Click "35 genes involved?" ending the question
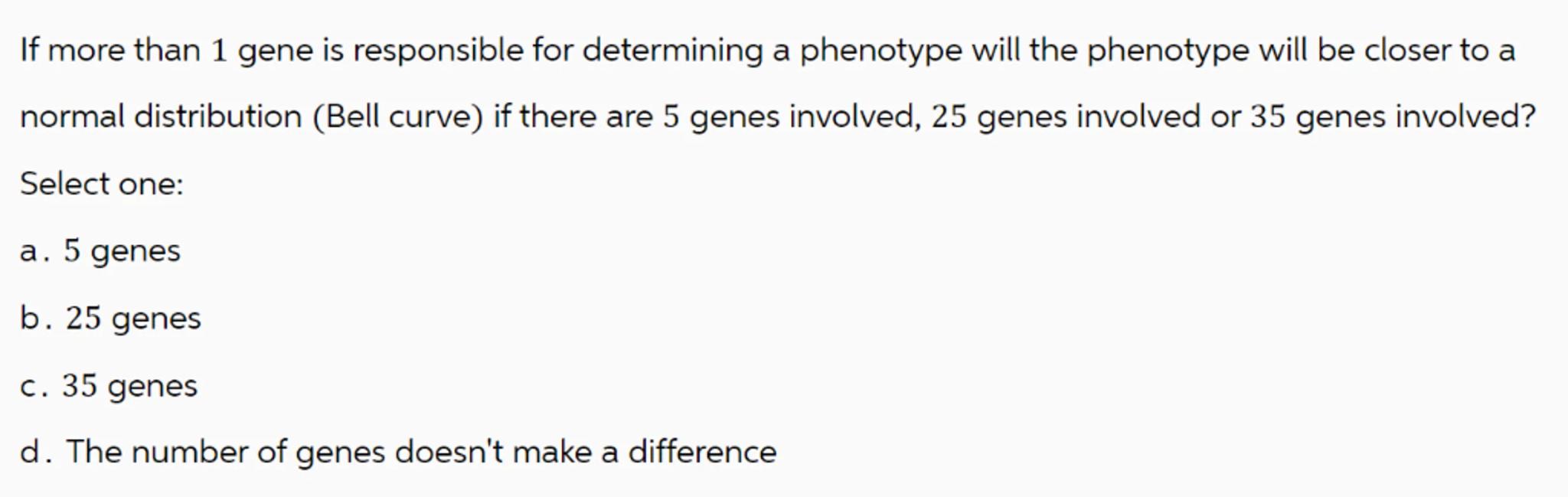The height and width of the screenshot is (497, 1568). click(1393, 117)
